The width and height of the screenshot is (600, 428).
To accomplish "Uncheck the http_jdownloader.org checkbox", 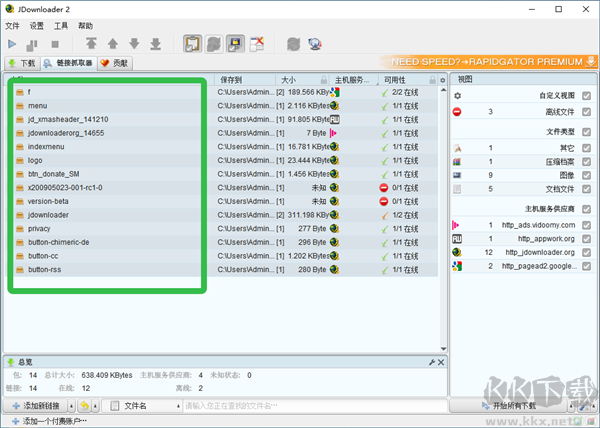I will 586,252.
